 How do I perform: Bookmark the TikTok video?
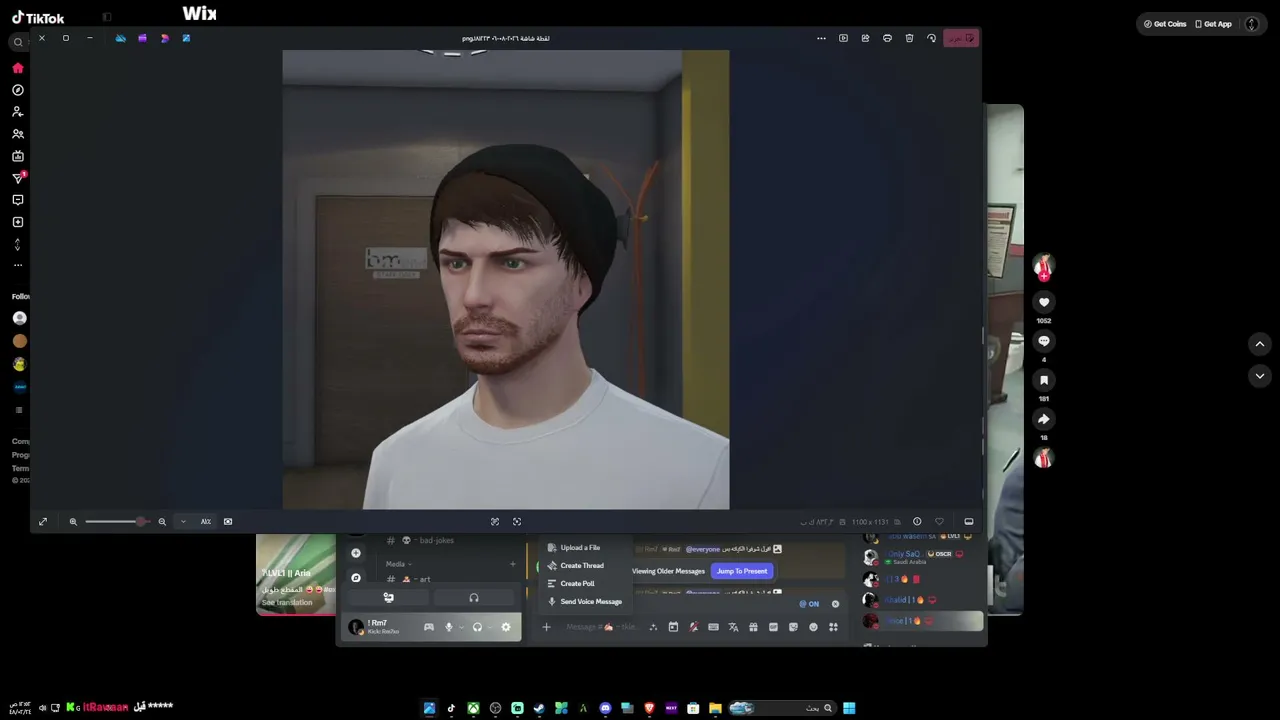point(1044,380)
